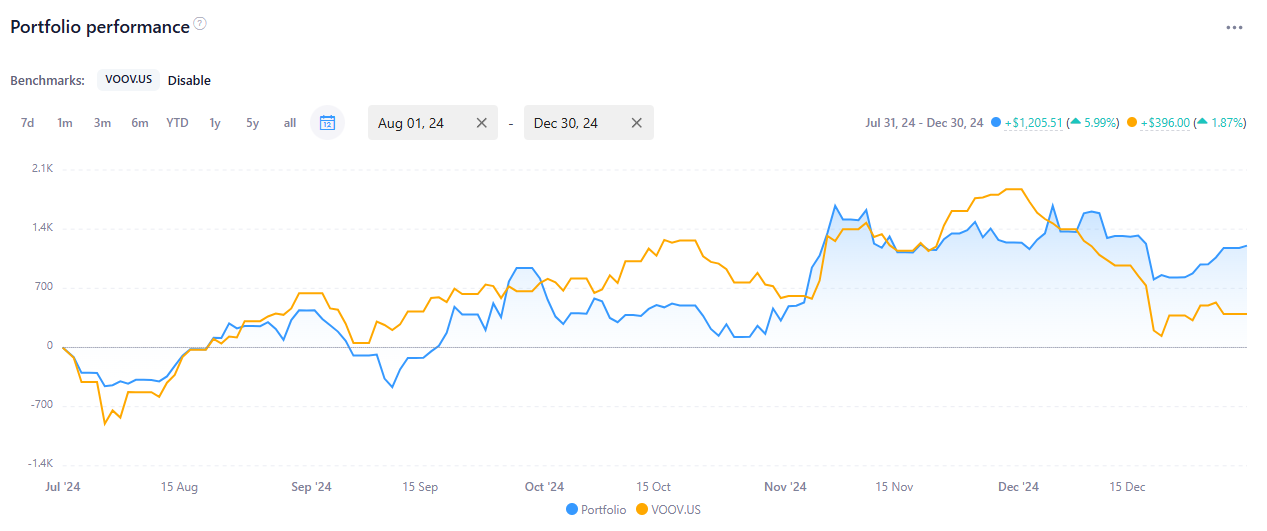The width and height of the screenshot is (1267, 531).
Task: Select the 7d time range
Action: (28, 123)
